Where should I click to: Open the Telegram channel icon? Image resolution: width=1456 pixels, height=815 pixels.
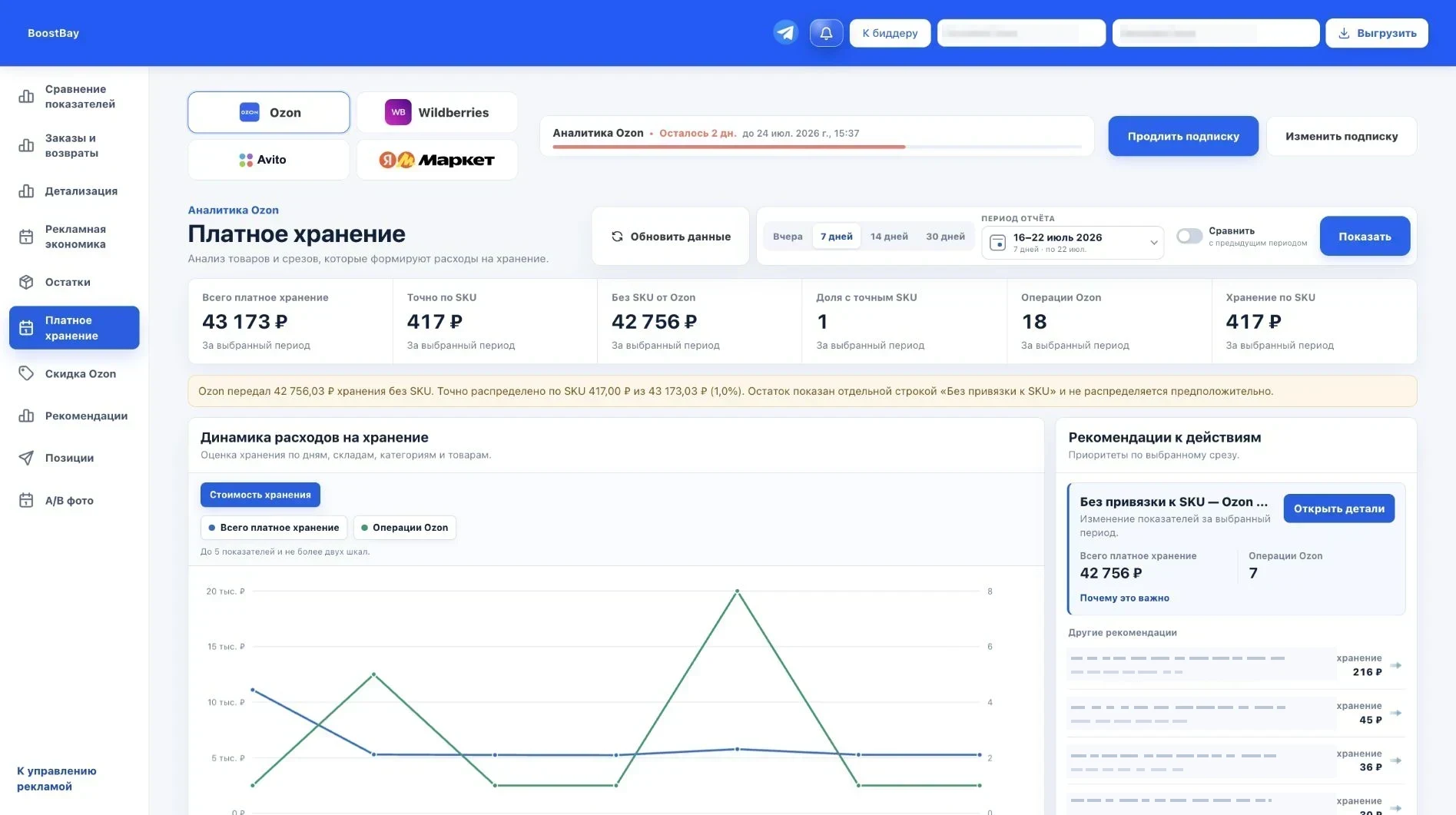785,33
